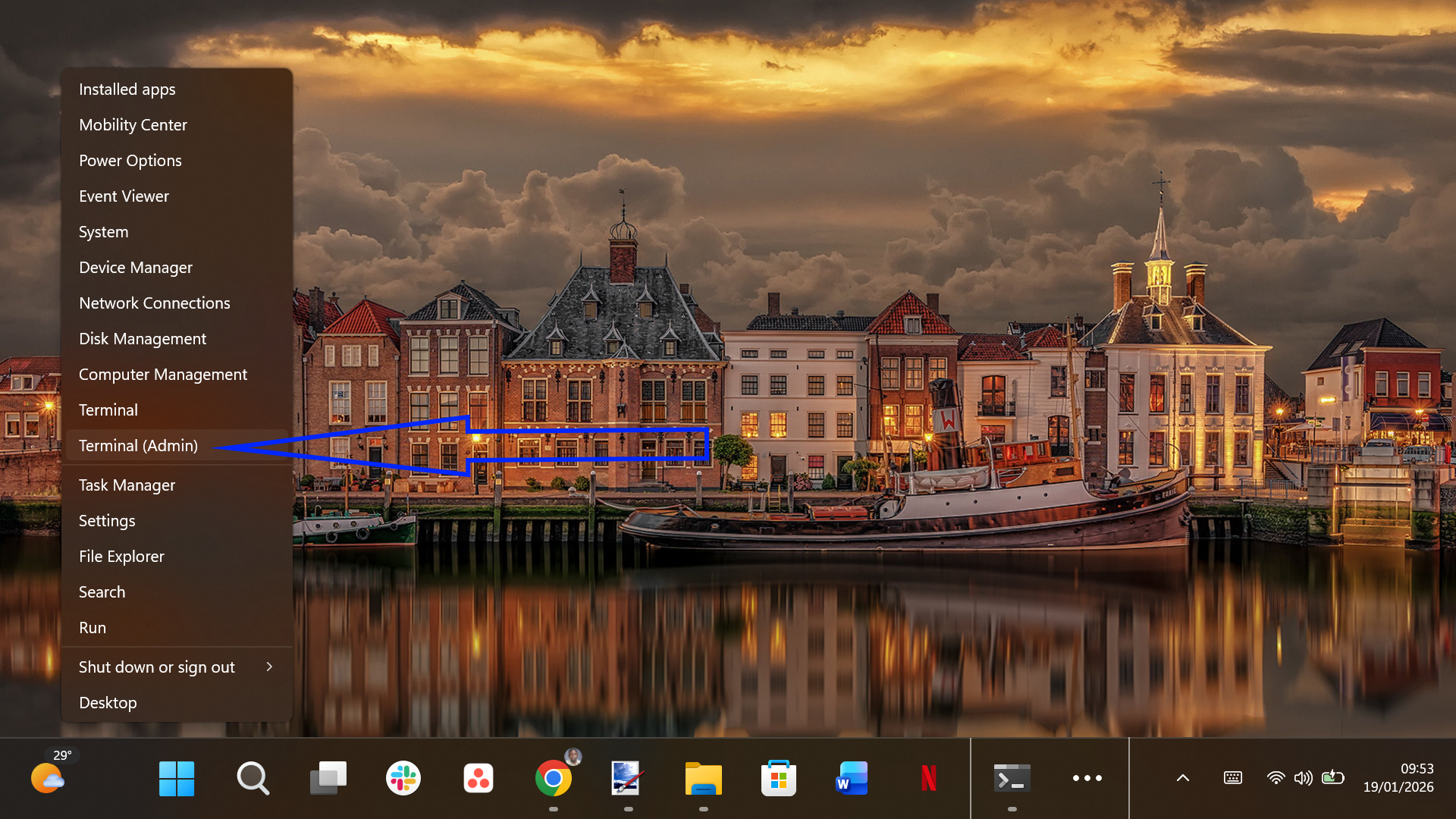Screen dimensions: 1456x819
Task: Toggle the Wi-Fi network flyout
Action: click(1275, 777)
